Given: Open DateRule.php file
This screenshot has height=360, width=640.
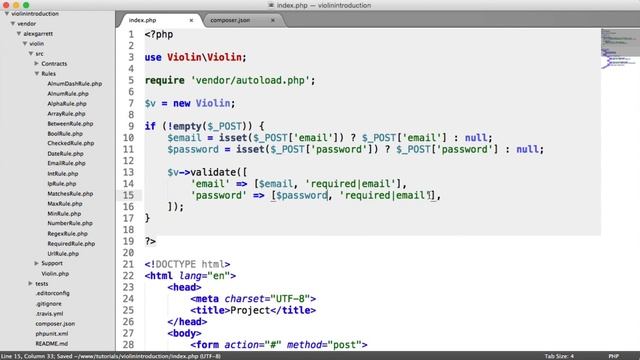Looking at the screenshot, I should click(65, 153).
